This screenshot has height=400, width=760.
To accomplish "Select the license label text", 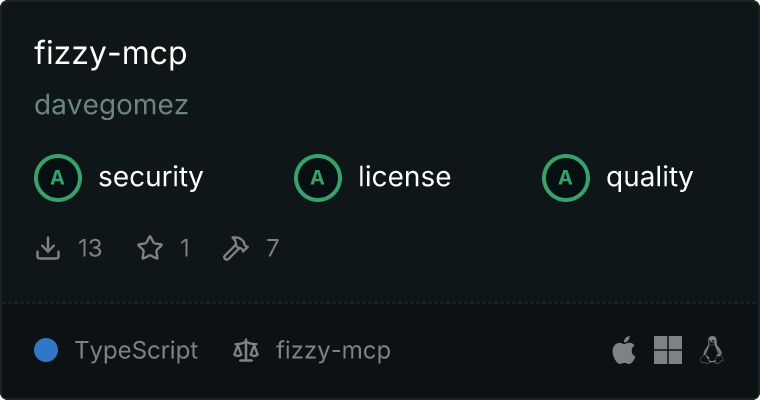I will (405, 176).
